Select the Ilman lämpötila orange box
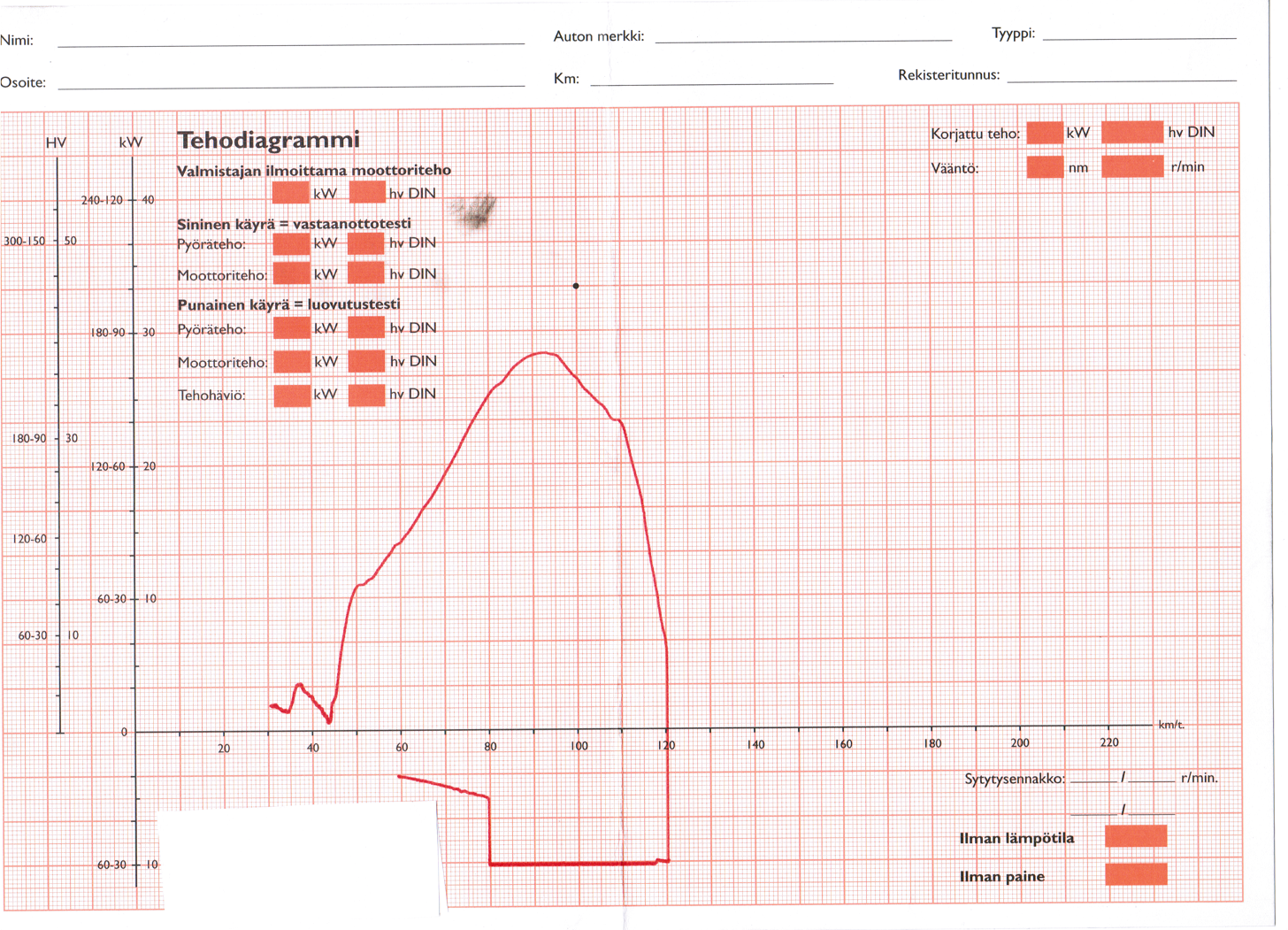This screenshot has height=930, width=1288. point(1136,836)
